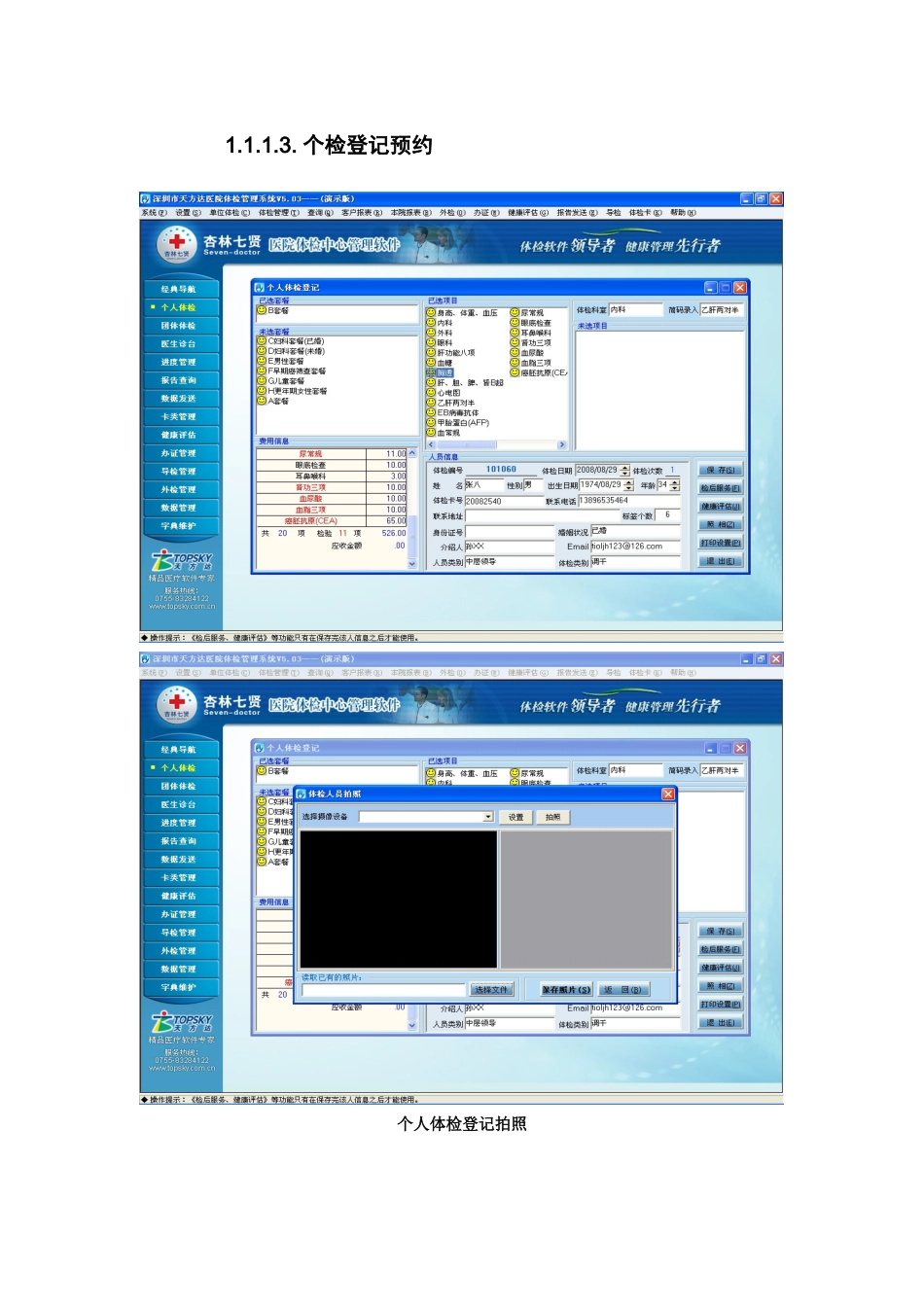Click 返回(B) button in photo dialog

(622, 990)
